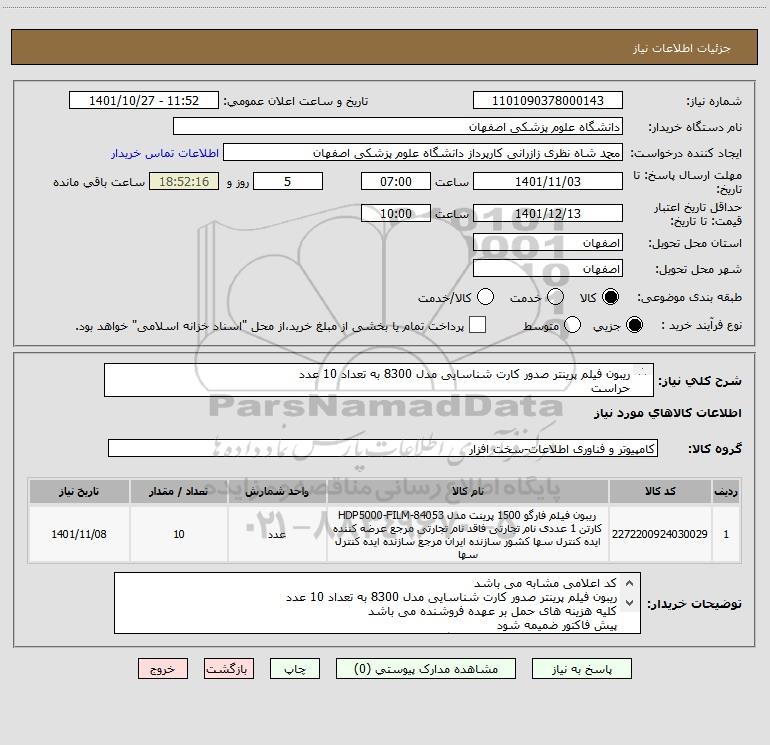
Task: Select the جزیی purchase type radio
Action: click(634, 325)
